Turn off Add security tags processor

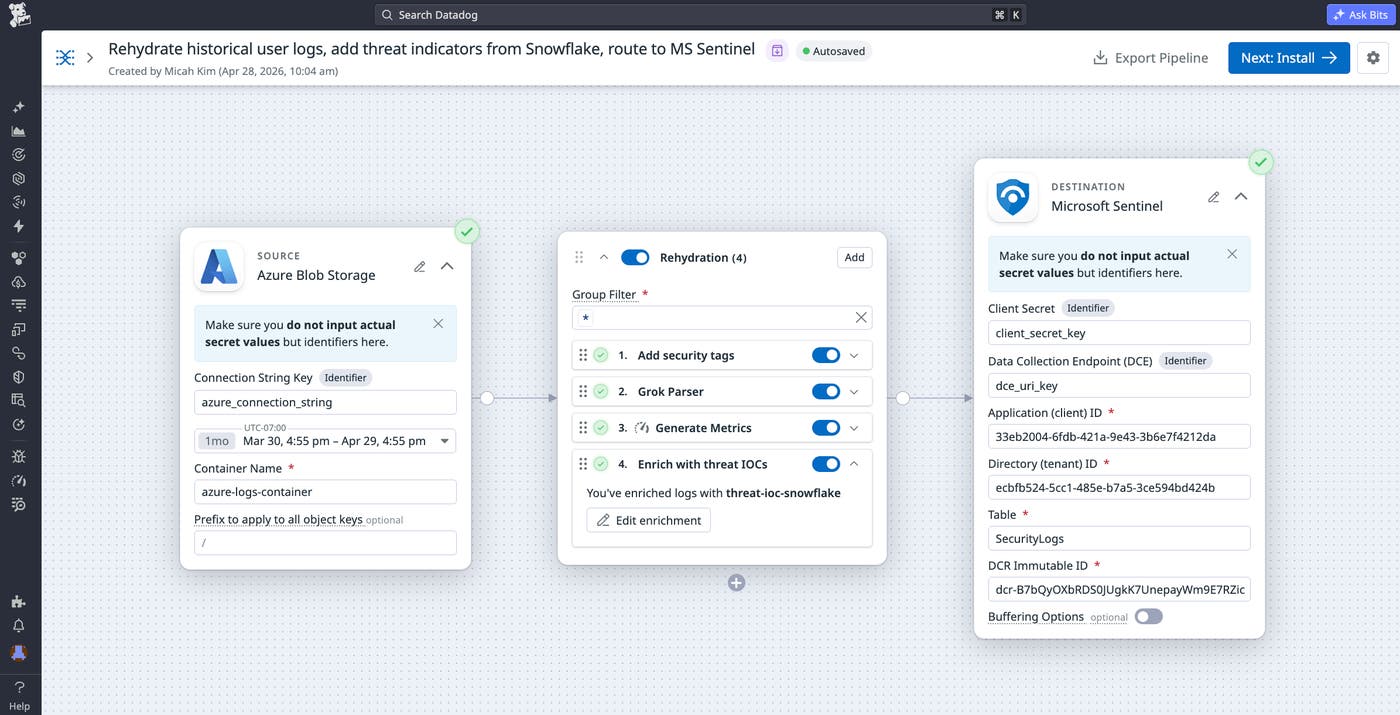(x=826, y=356)
